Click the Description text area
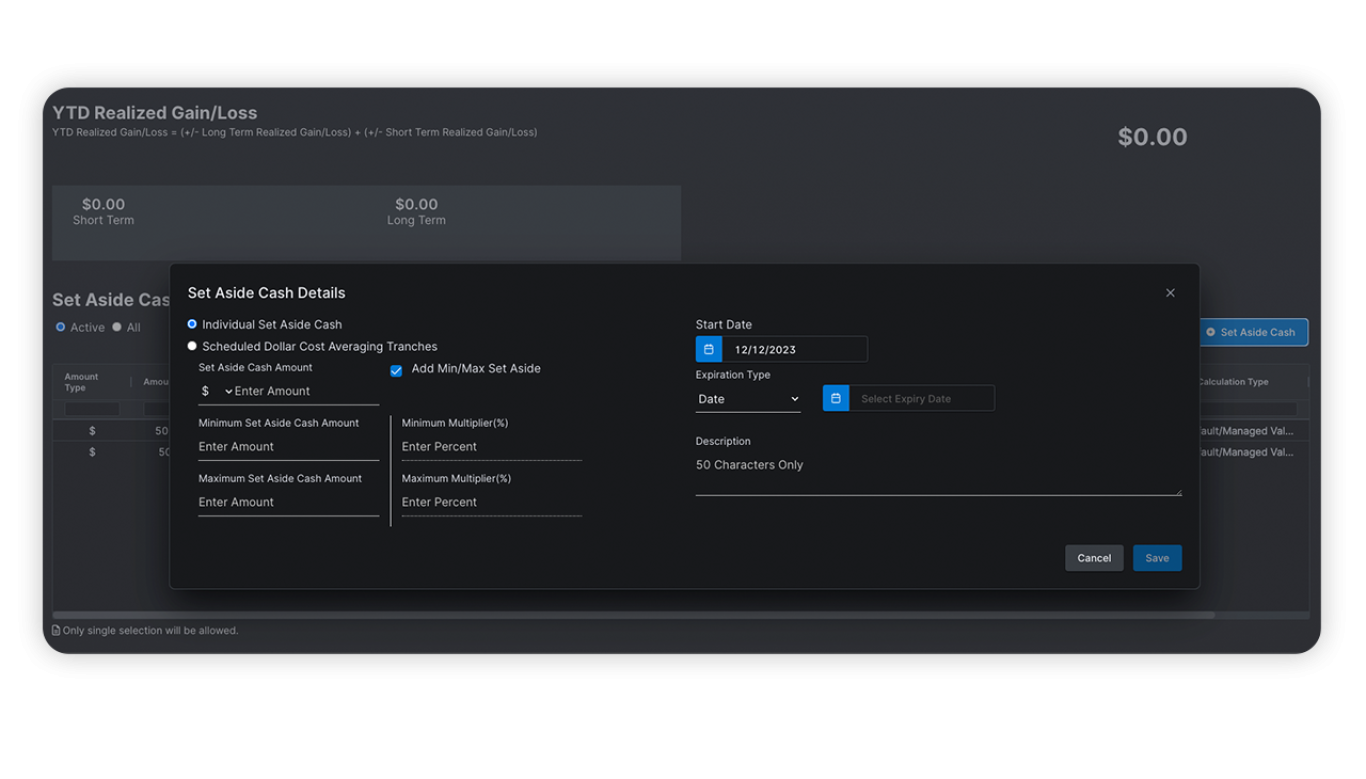Viewport: 1366px width, 779px height. click(x=937, y=473)
